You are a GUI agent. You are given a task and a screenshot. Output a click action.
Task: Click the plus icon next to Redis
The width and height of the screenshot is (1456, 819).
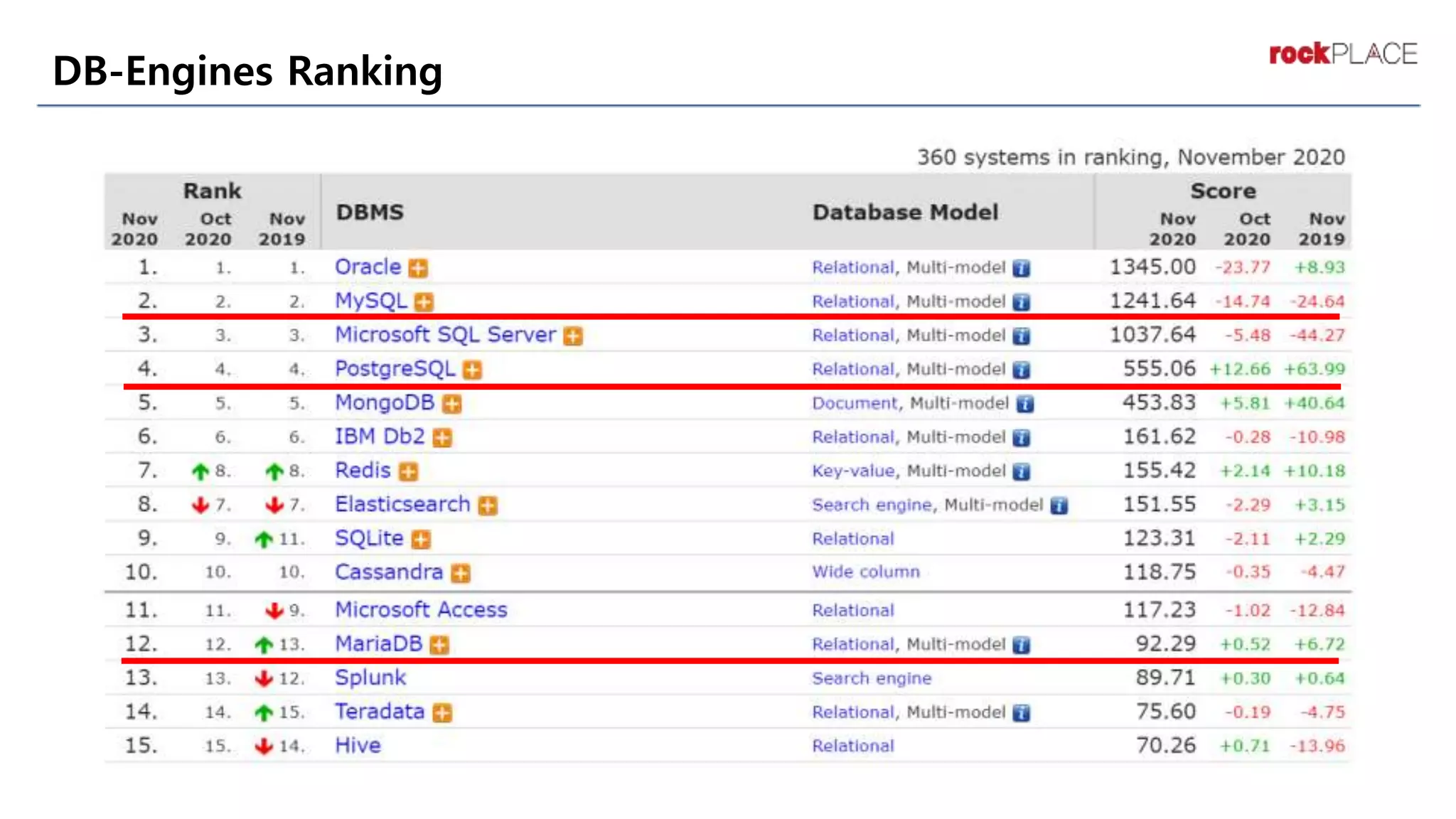409,472
